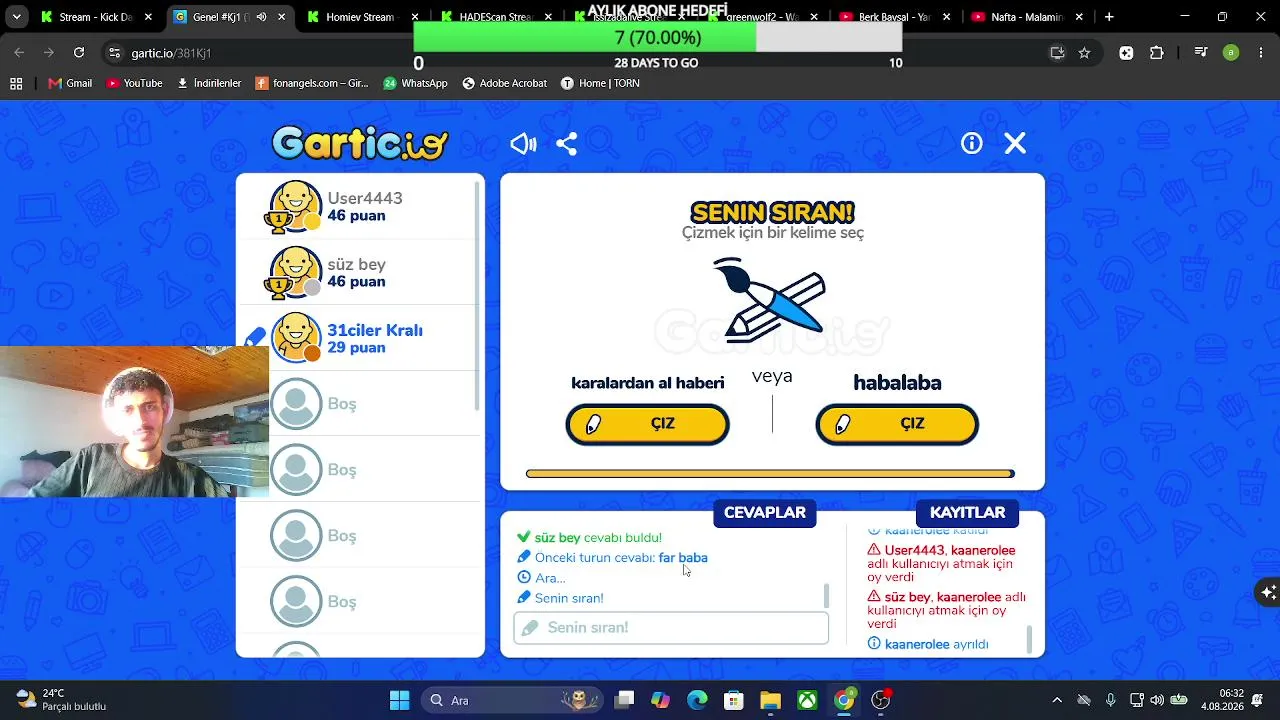
Task: Switch to the "Berk Baysal" YouTube tab
Action: click(x=894, y=17)
